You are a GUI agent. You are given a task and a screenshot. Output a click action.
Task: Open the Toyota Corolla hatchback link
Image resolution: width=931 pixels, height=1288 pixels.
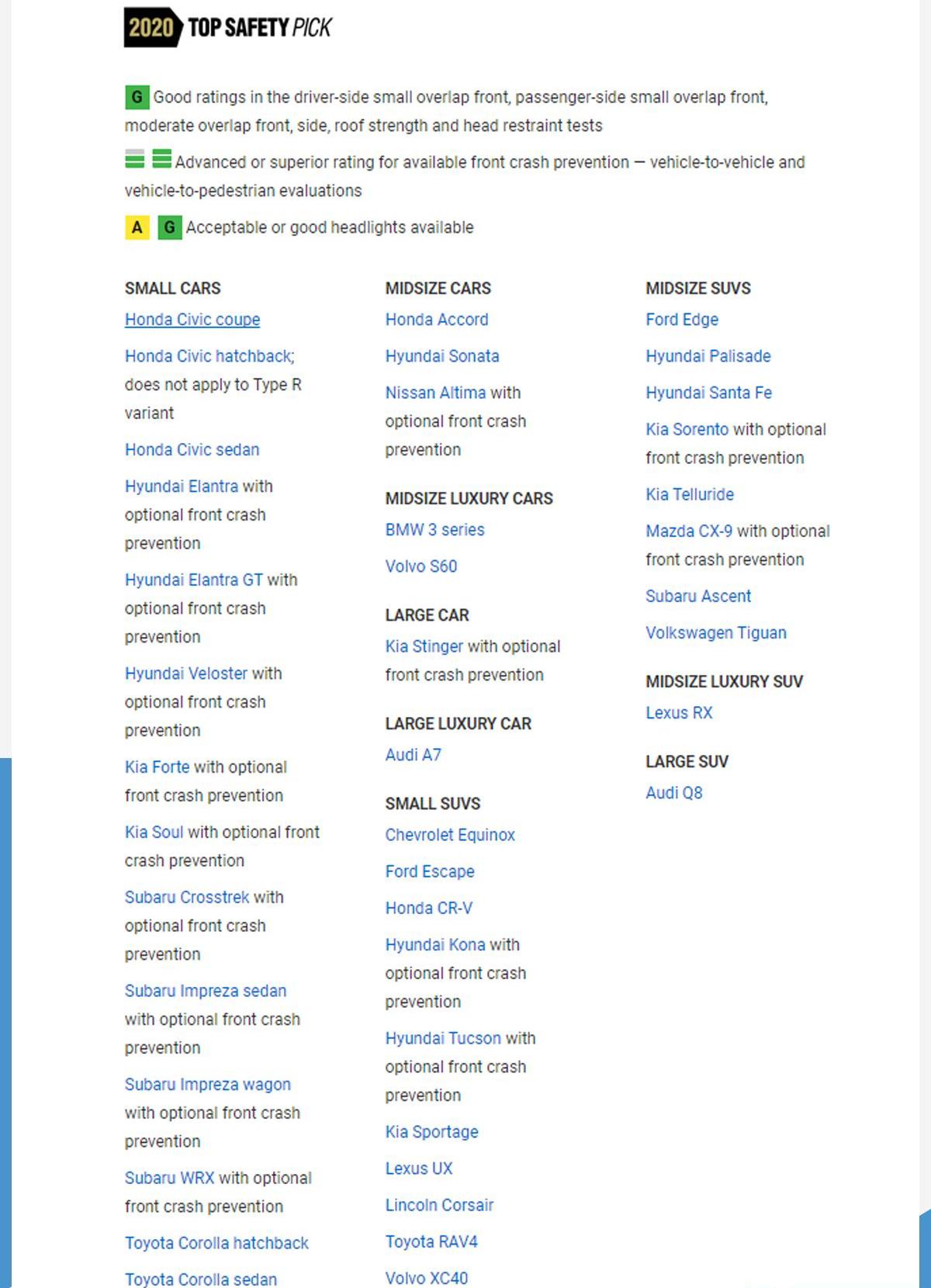tap(216, 1243)
